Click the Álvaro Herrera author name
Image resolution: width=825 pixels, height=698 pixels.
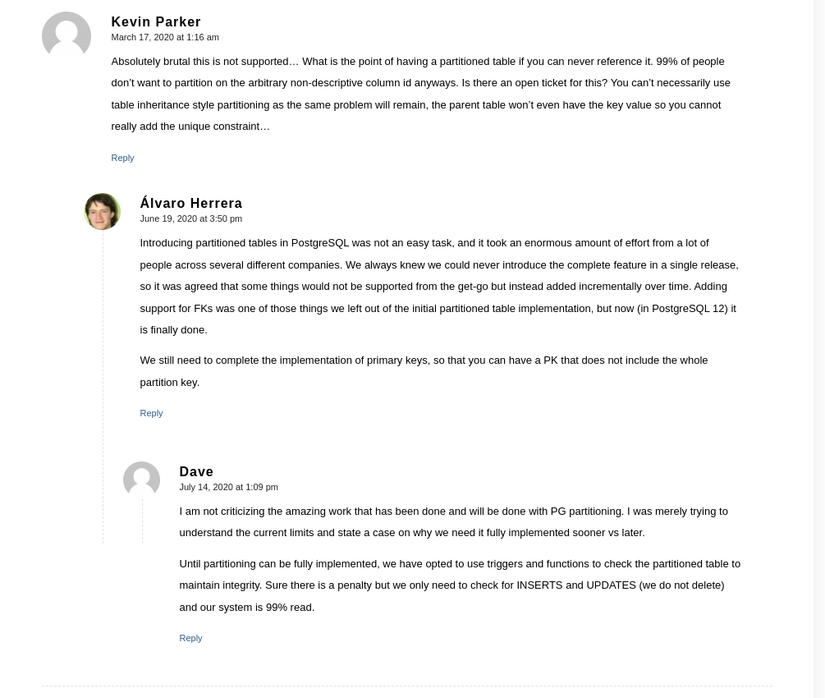191,203
